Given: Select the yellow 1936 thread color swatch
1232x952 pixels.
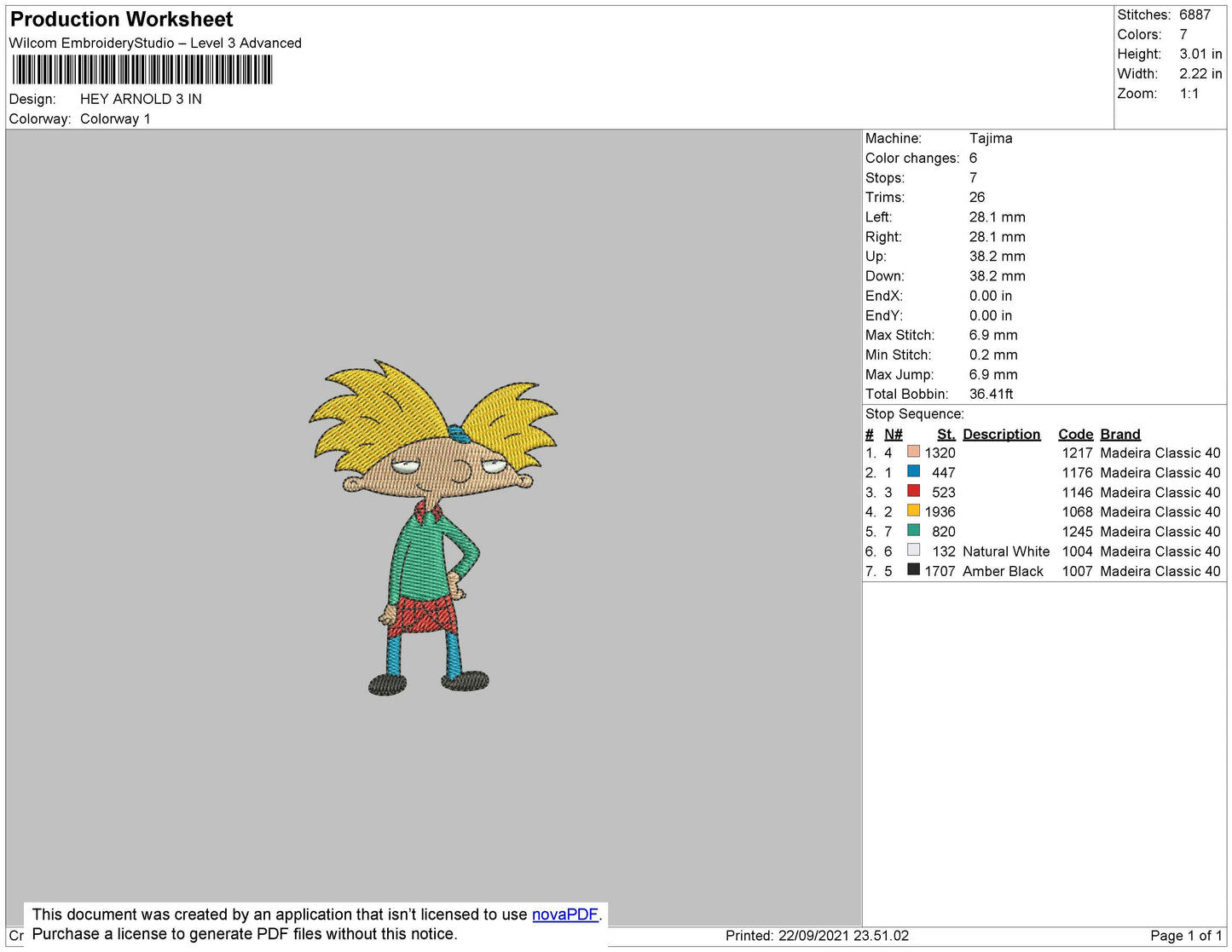Looking at the screenshot, I should point(913,511).
